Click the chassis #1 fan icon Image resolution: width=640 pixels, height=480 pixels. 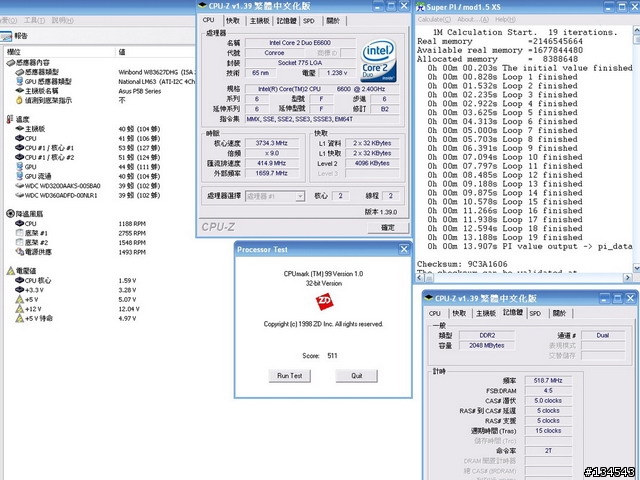click(20, 233)
